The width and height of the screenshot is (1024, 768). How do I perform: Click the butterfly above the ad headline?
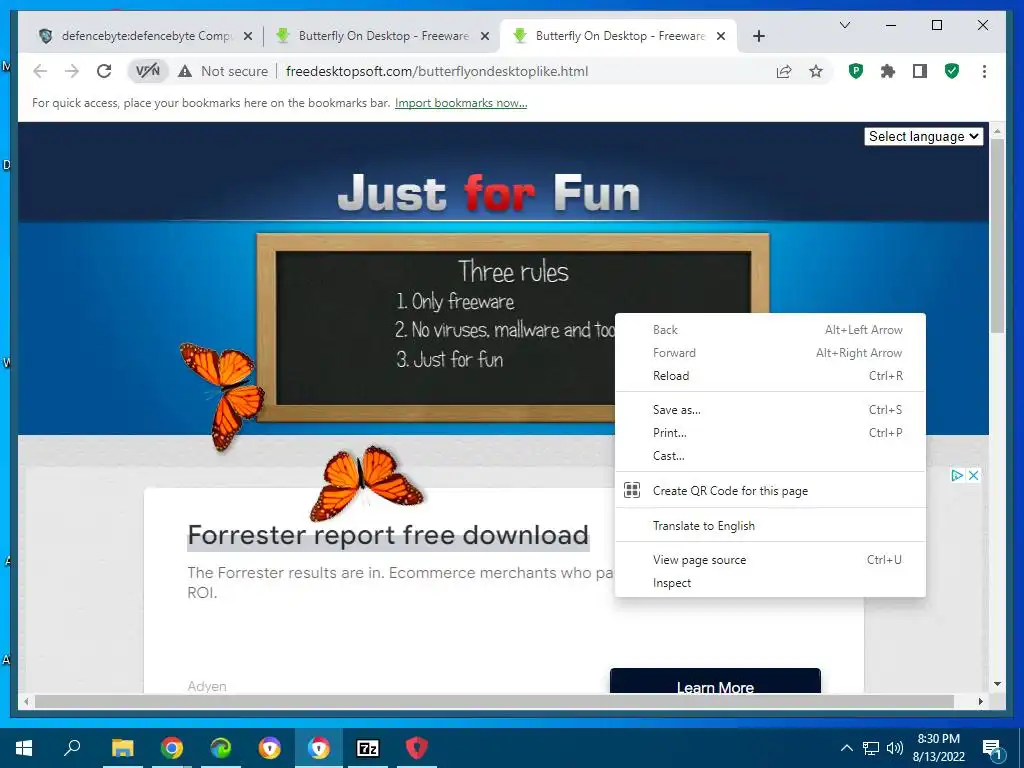(366, 483)
